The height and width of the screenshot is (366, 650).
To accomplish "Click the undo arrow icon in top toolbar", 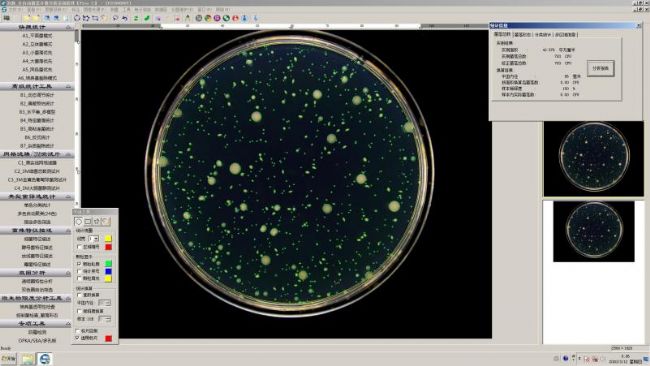I will pos(124,18).
